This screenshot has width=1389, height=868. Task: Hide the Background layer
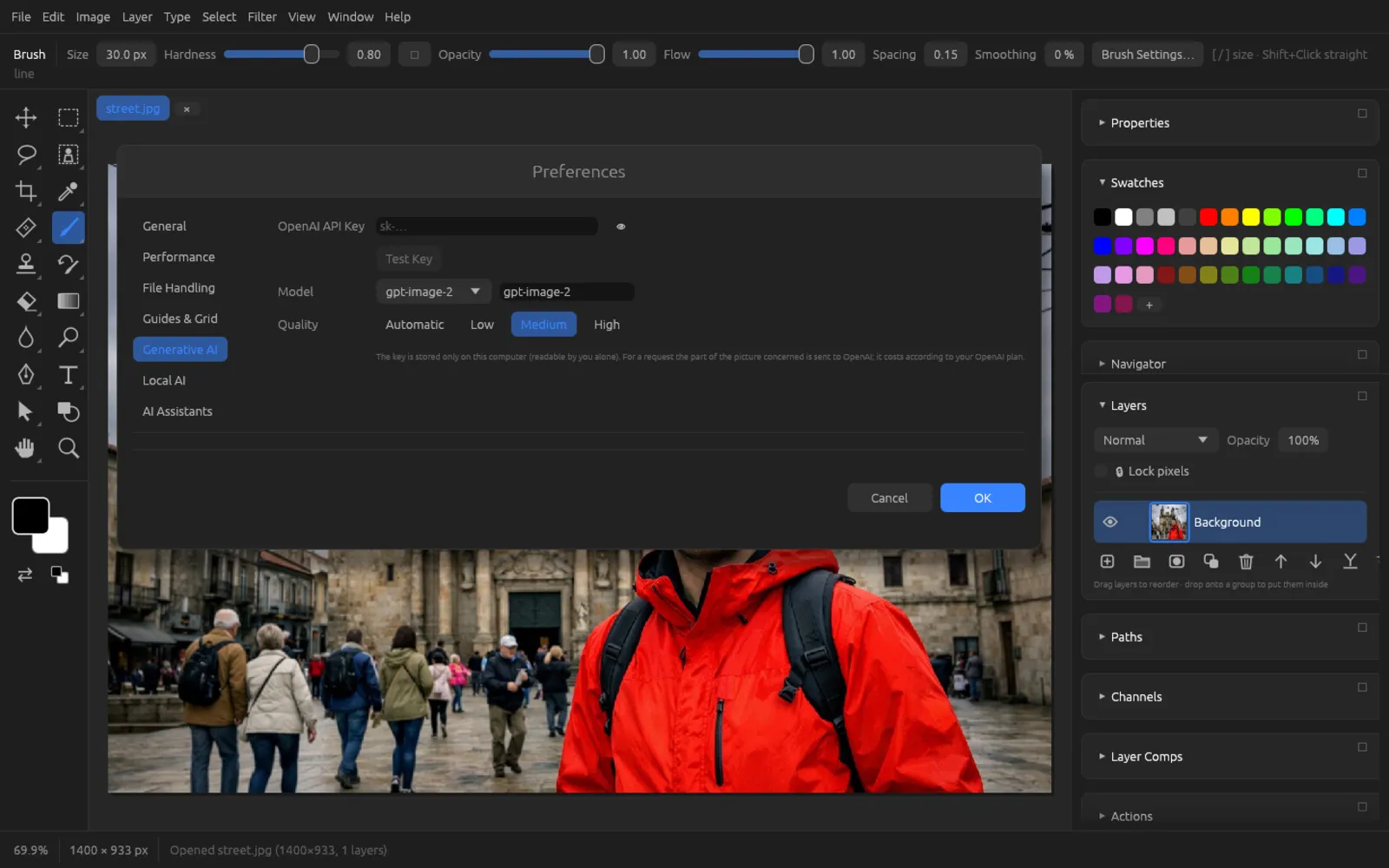pyautogui.click(x=1109, y=522)
